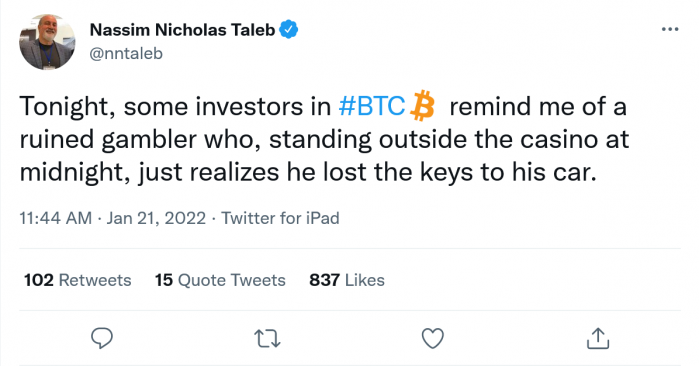
Task: Open Nassim Taleb's profile picture
Action: point(47,42)
